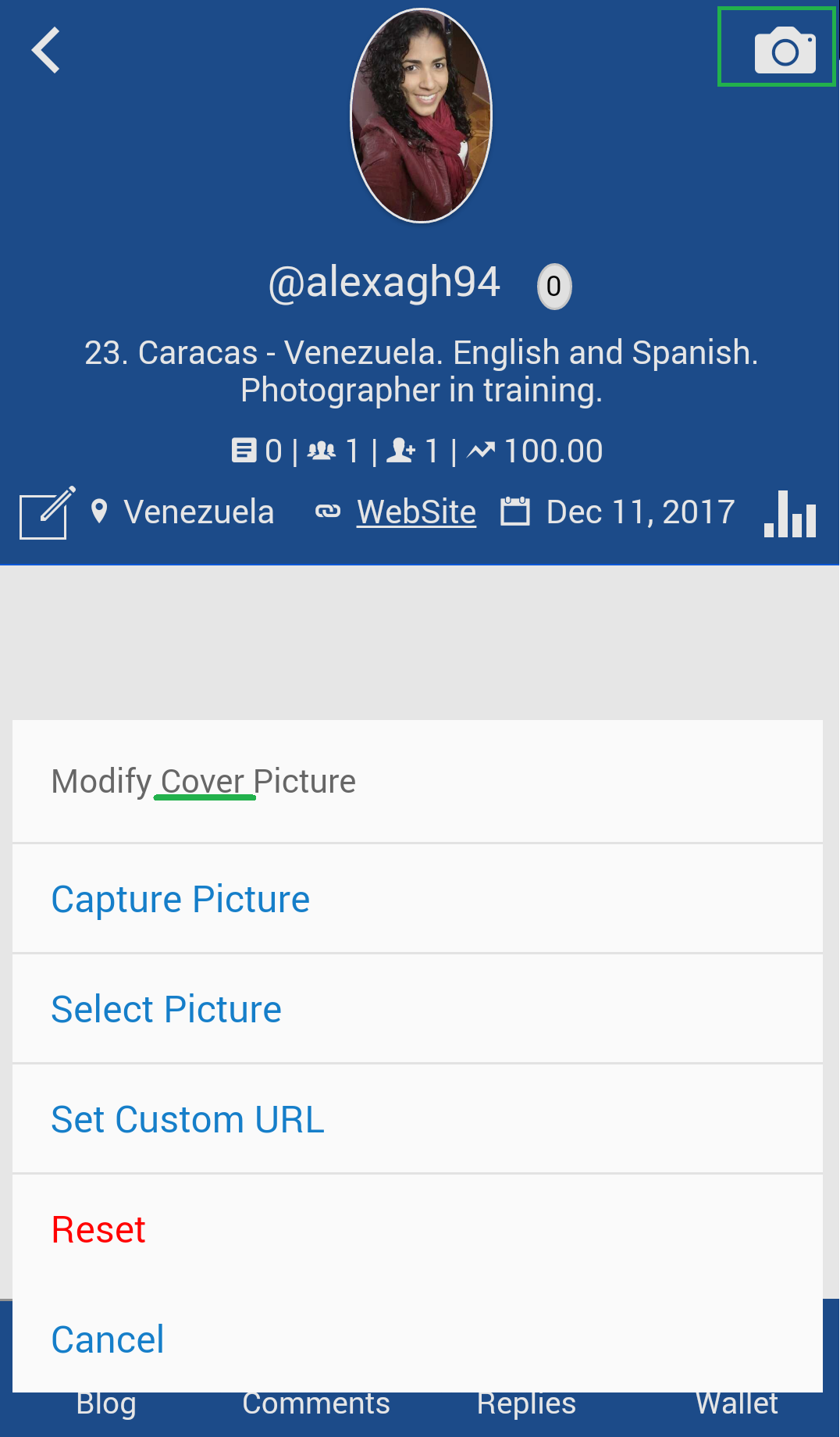Open the WebSite link
The height and width of the screenshot is (1437, 840).
(416, 512)
